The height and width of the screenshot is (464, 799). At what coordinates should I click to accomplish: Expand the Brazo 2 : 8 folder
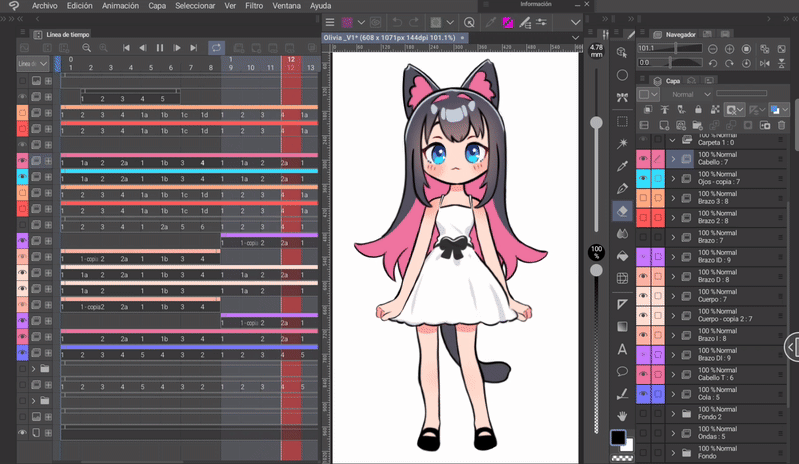click(x=673, y=217)
